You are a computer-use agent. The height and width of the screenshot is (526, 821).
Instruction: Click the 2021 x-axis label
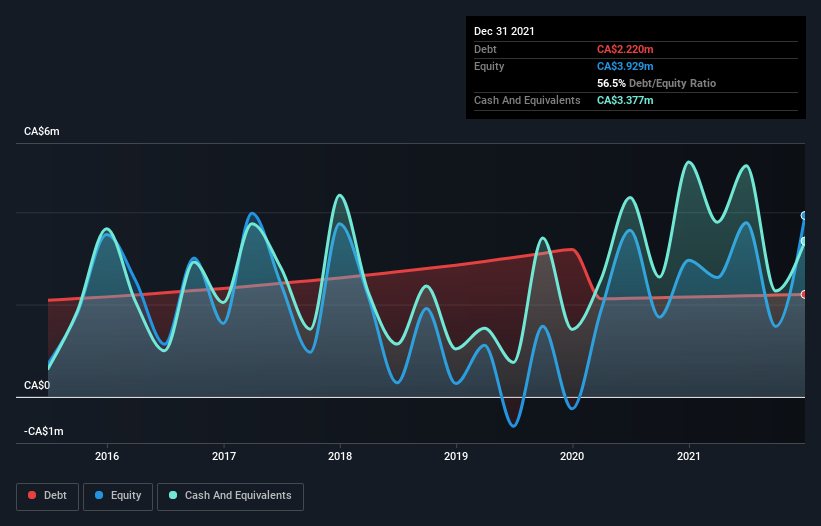coord(689,456)
